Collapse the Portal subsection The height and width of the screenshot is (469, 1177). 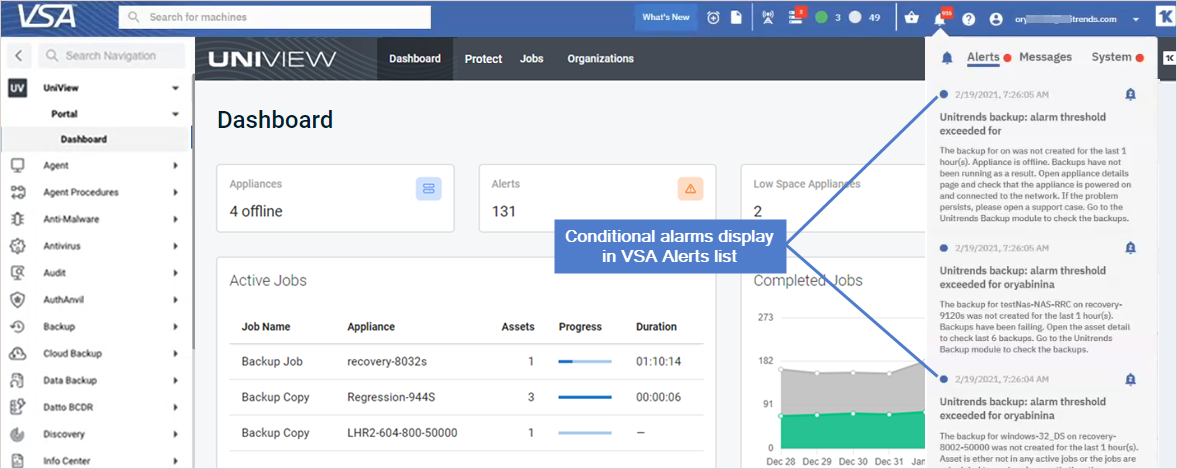pos(176,114)
